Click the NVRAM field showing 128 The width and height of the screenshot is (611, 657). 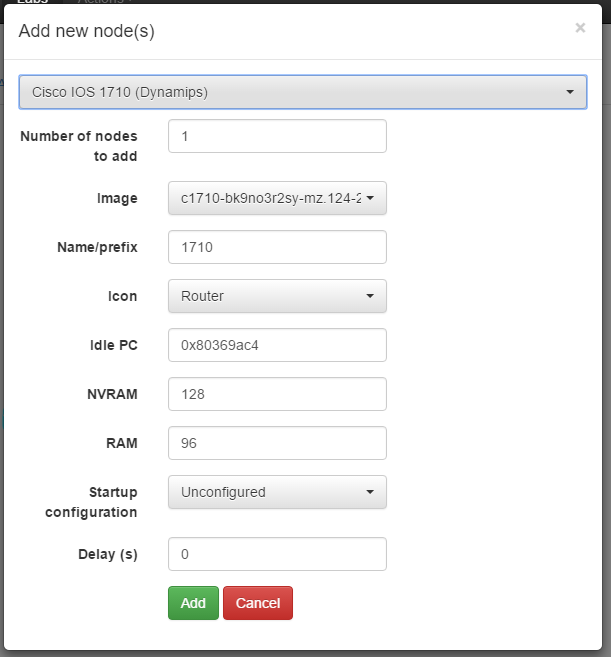click(277, 394)
